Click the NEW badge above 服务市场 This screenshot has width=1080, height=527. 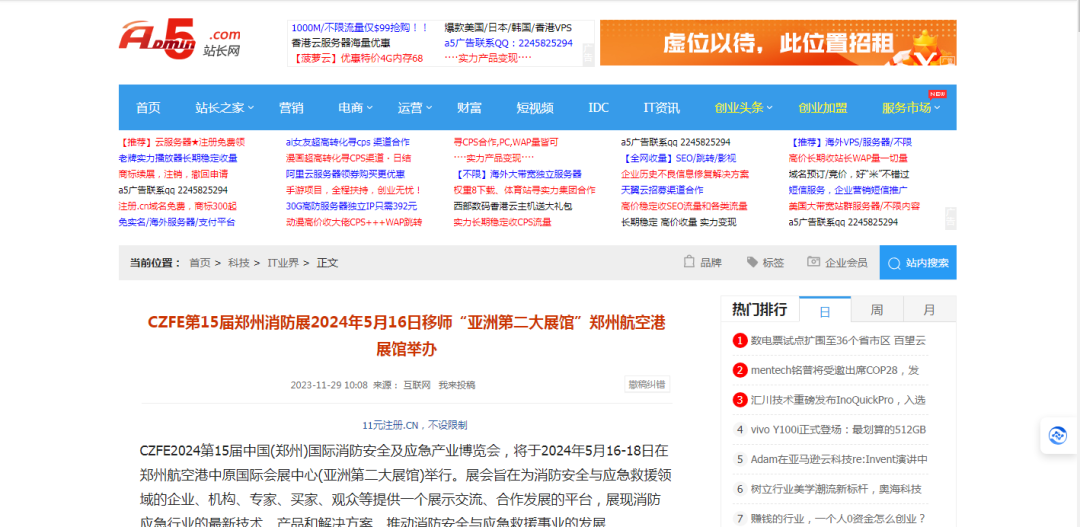click(x=937, y=93)
